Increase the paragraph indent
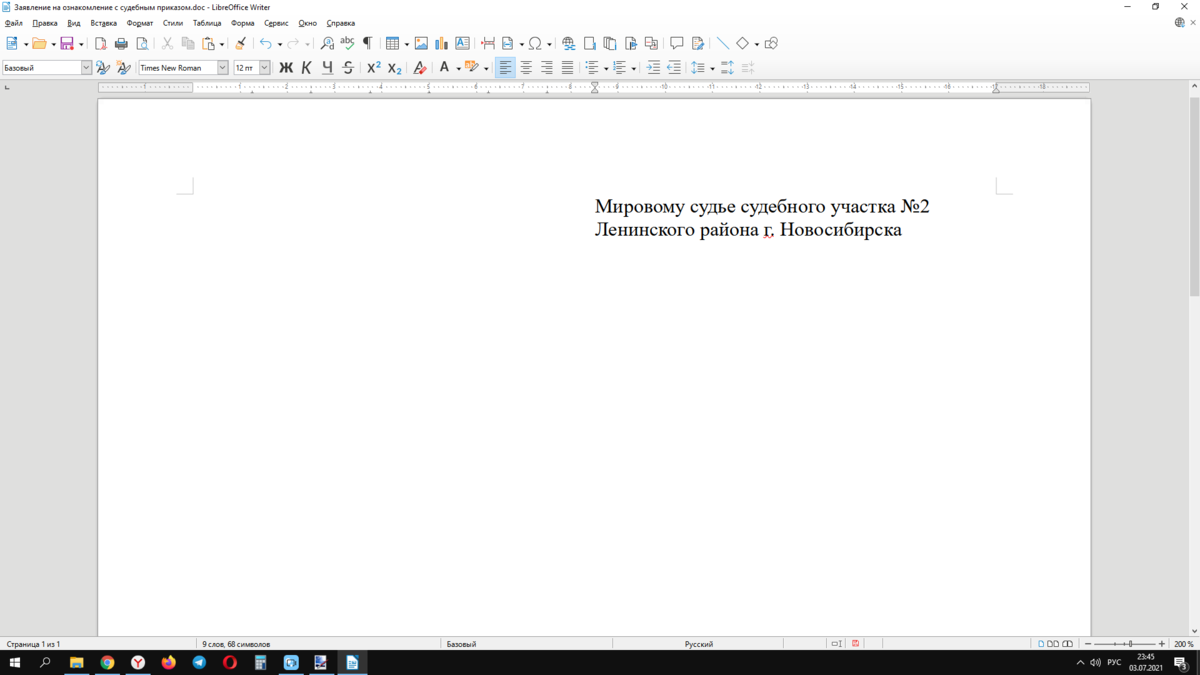The width and height of the screenshot is (1200, 675). (x=653, y=67)
